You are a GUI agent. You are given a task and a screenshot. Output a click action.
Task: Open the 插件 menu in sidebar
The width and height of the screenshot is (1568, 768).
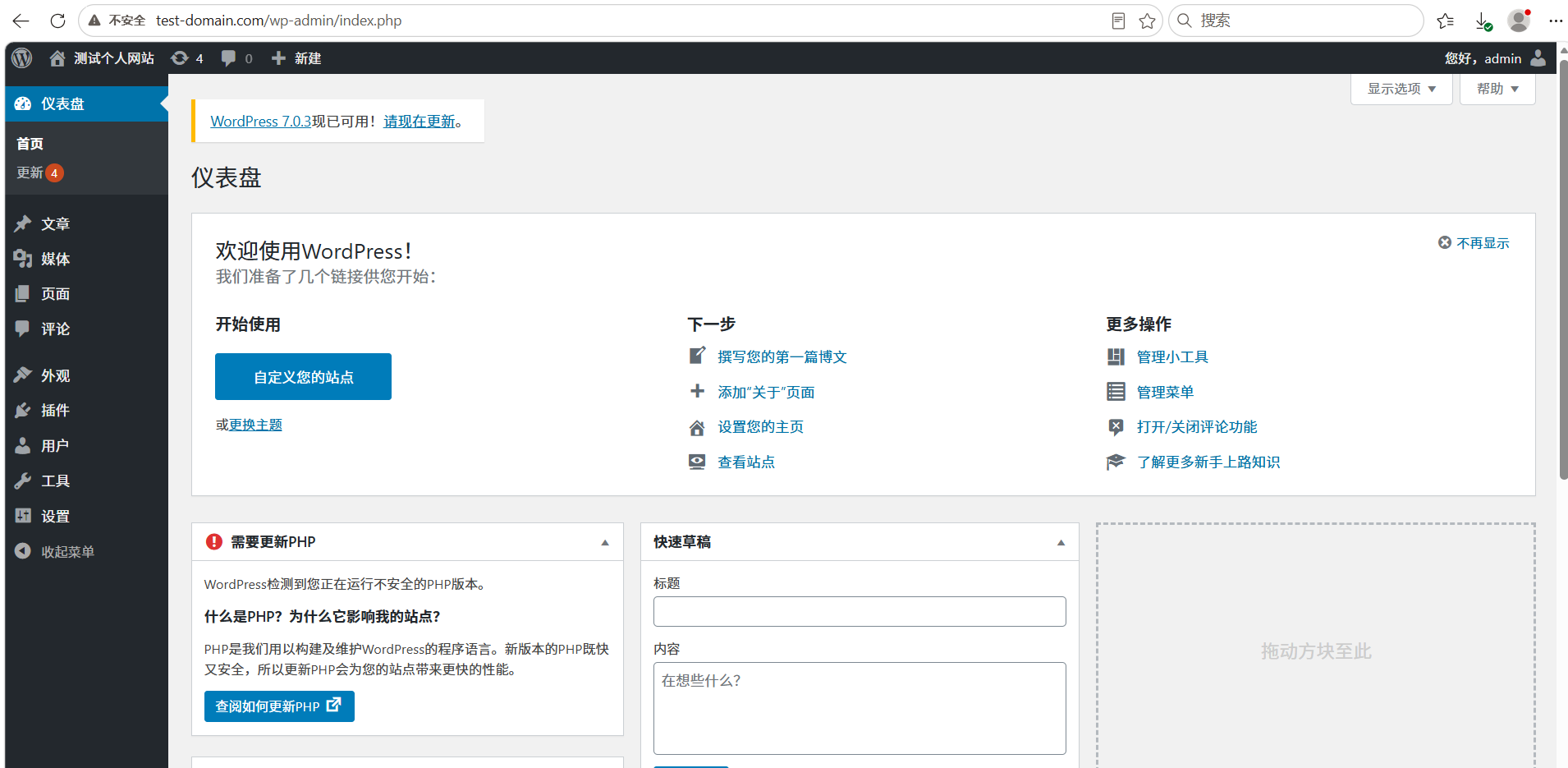pos(86,410)
